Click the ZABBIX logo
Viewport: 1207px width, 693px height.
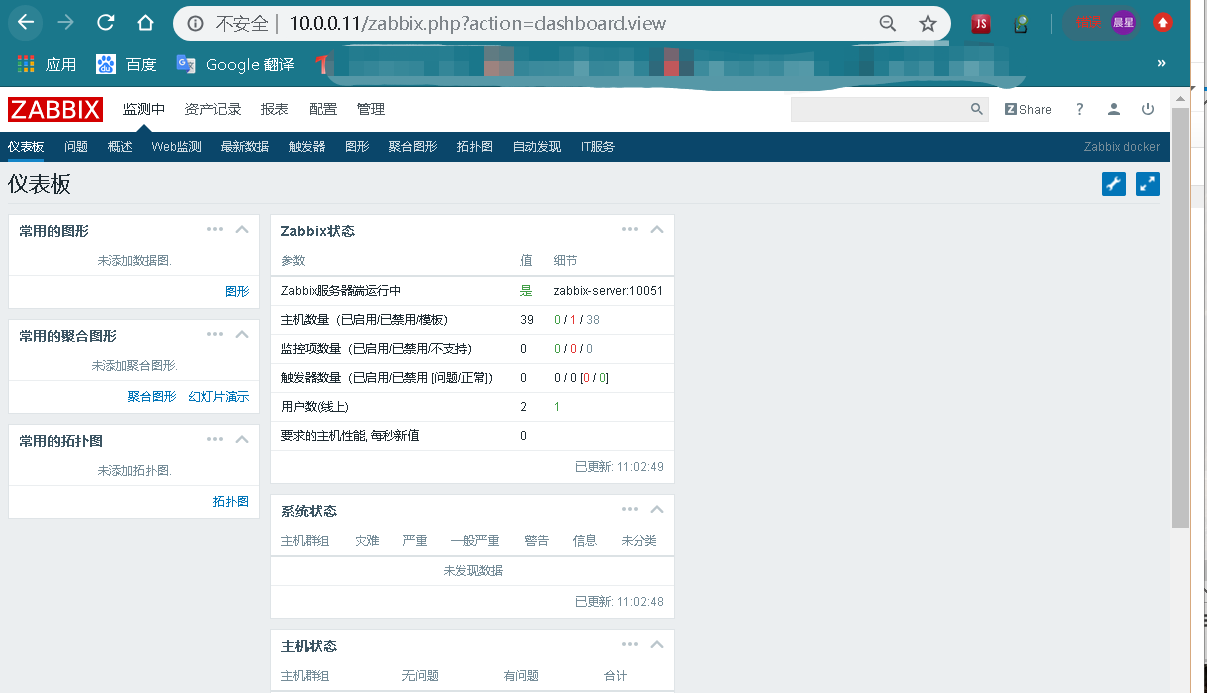(x=55, y=109)
